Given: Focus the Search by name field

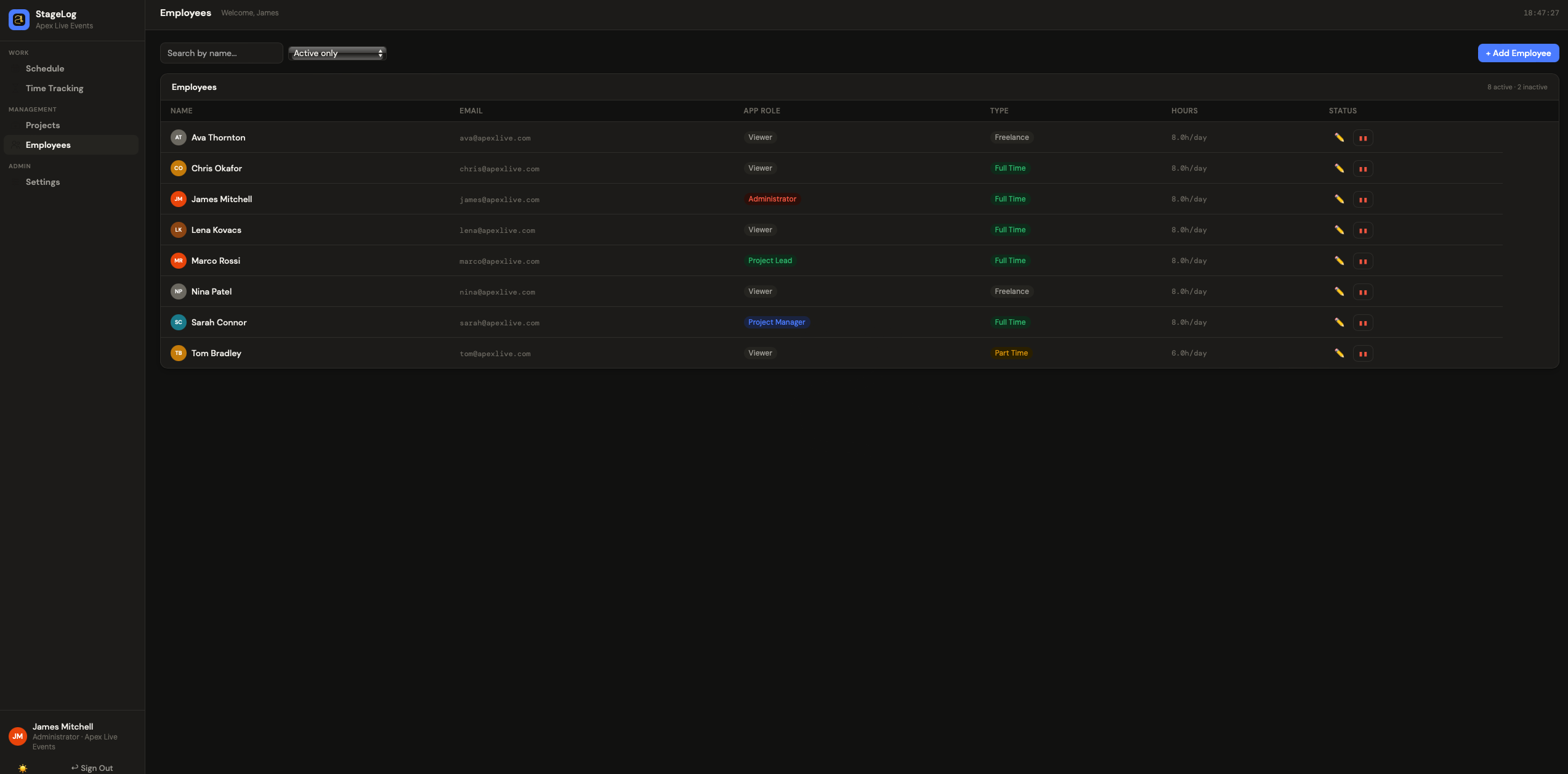Looking at the screenshot, I should click(221, 53).
